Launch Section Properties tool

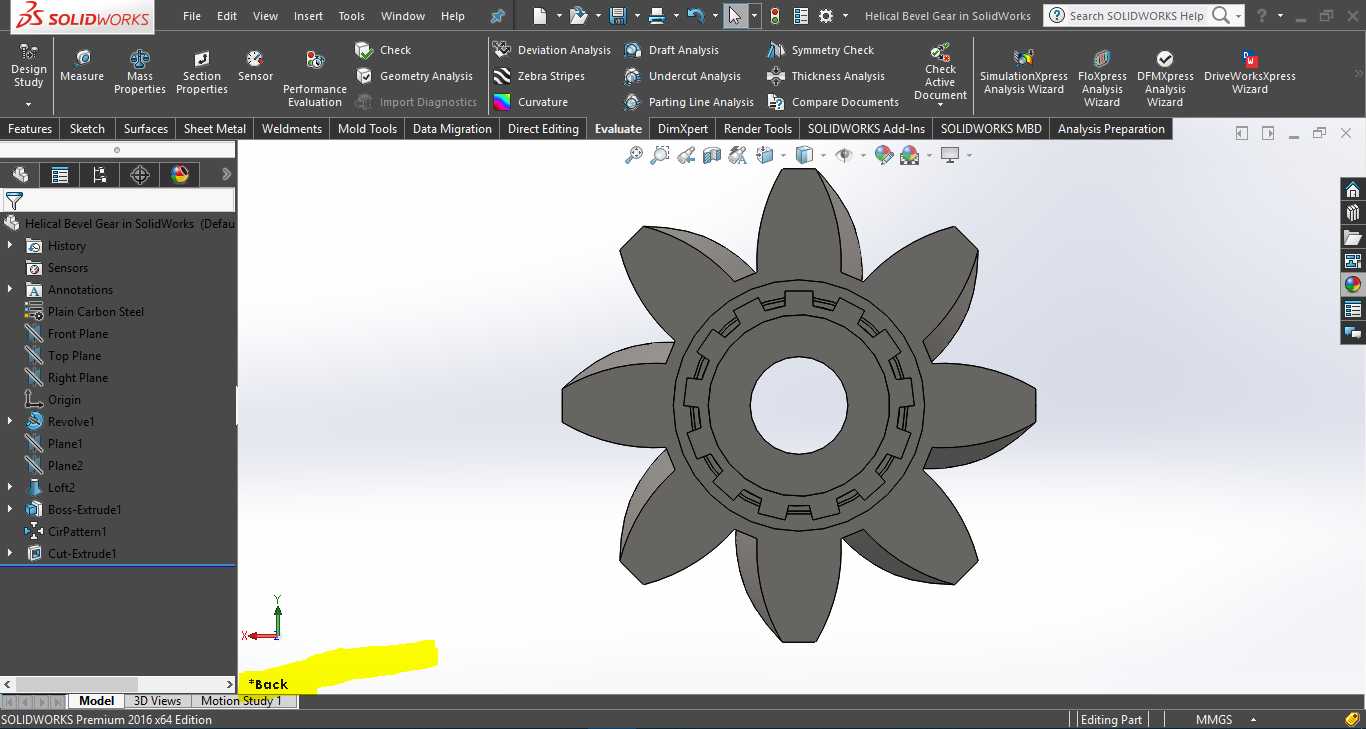pyautogui.click(x=202, y=73)
